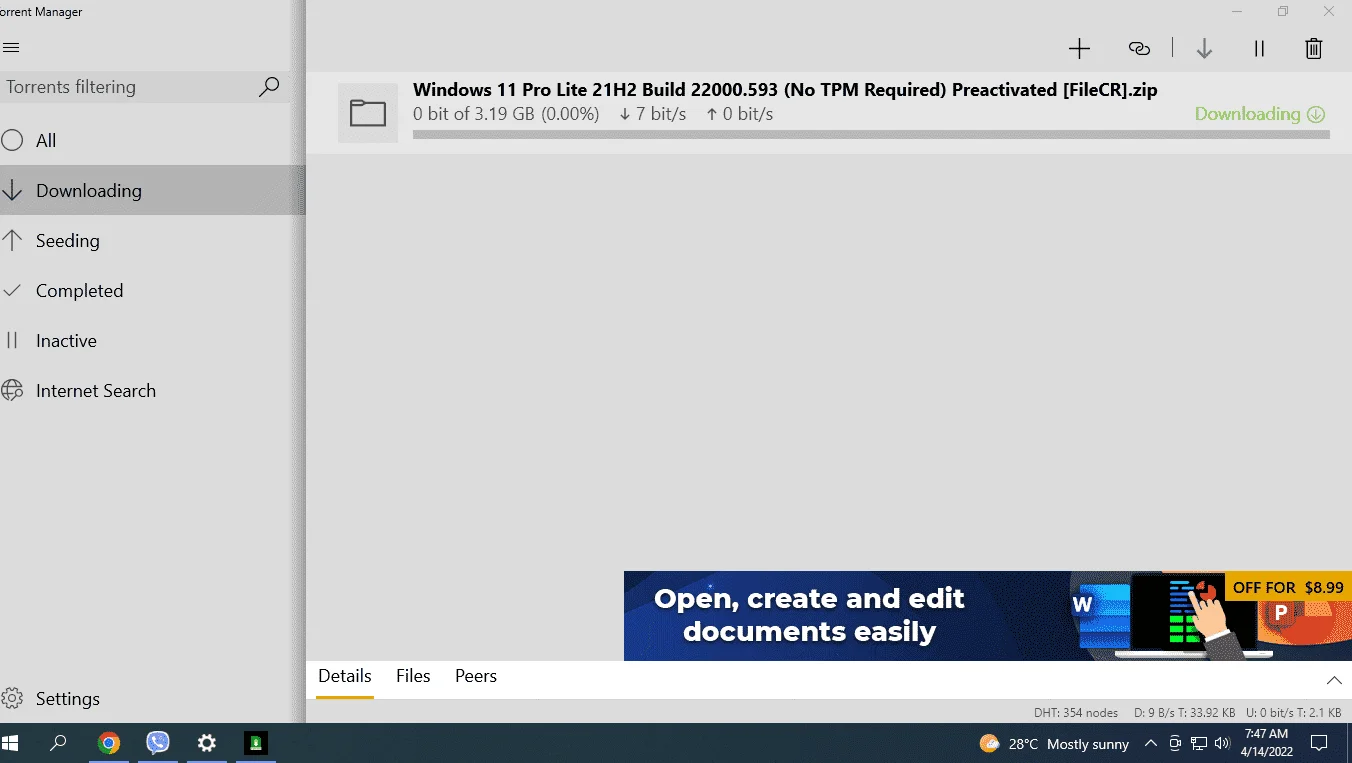Image resolution: width=1352 pixels, height=763 pixels.
Task: Open the Windows notification center
Action: click(x=1319, y=743)
